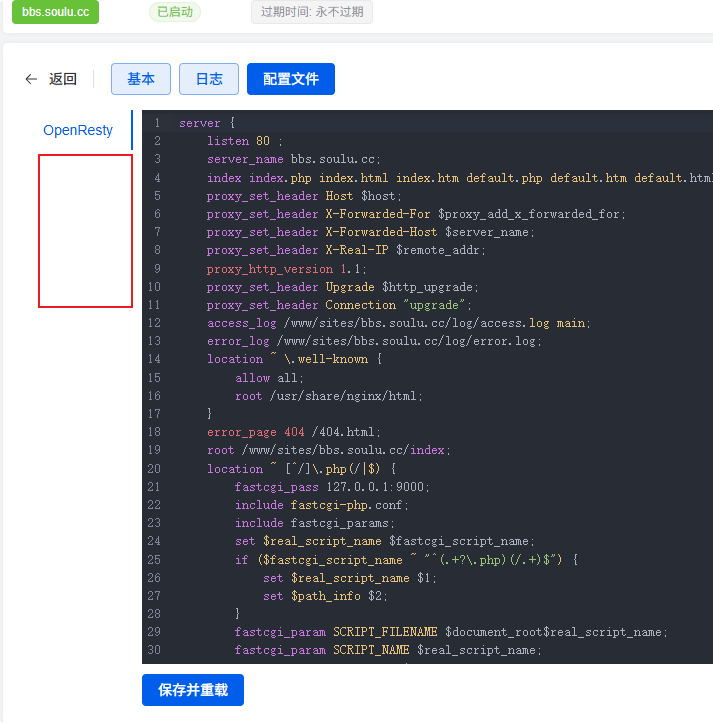The height and width of the screenshot is (723, 713).
Task: Click the 'listen 80' line
Action: click(x=244, y=141)
